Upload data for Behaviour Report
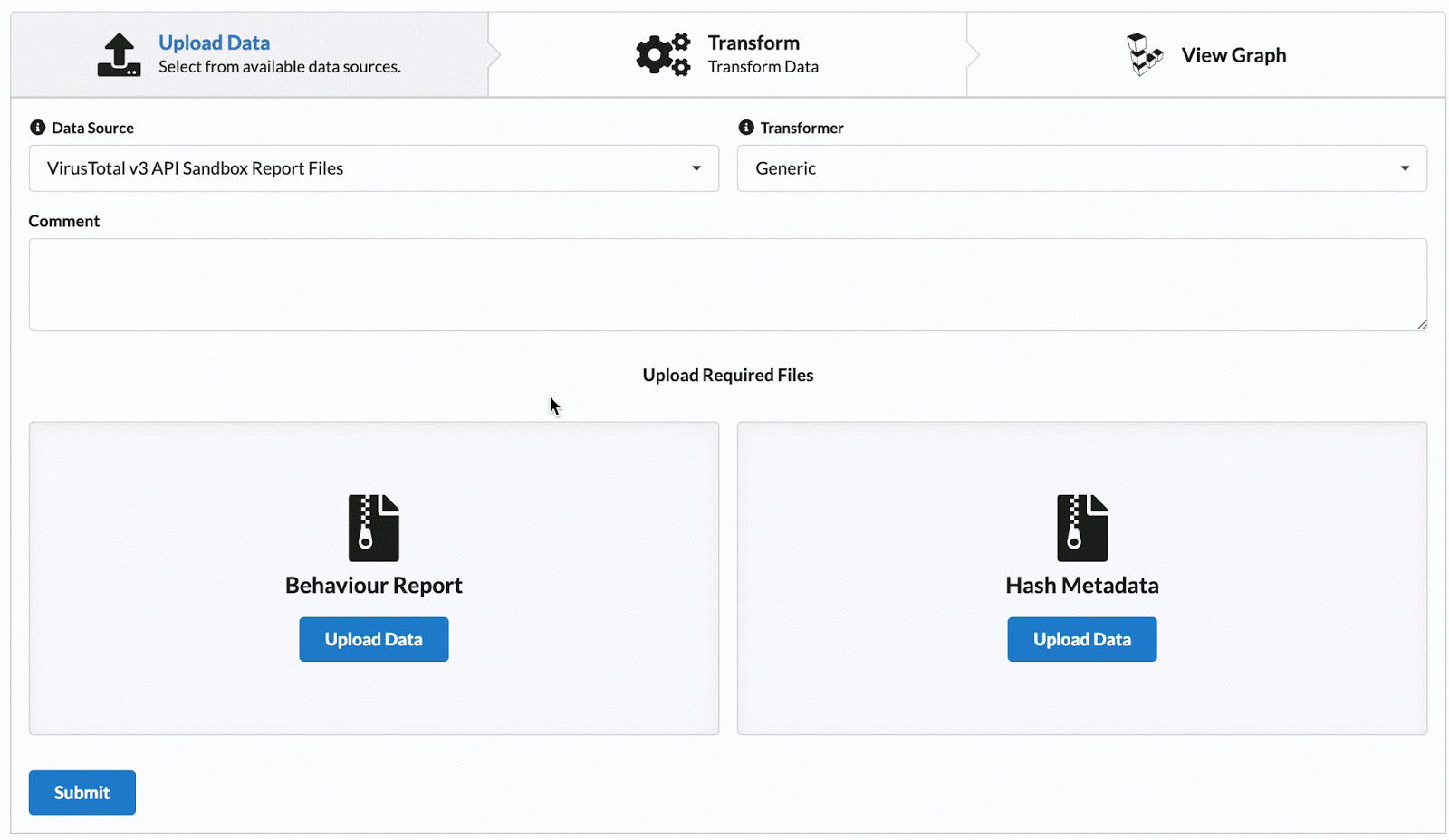The height and width of the screenshot is (840, 1449). (x=373, y=639)
